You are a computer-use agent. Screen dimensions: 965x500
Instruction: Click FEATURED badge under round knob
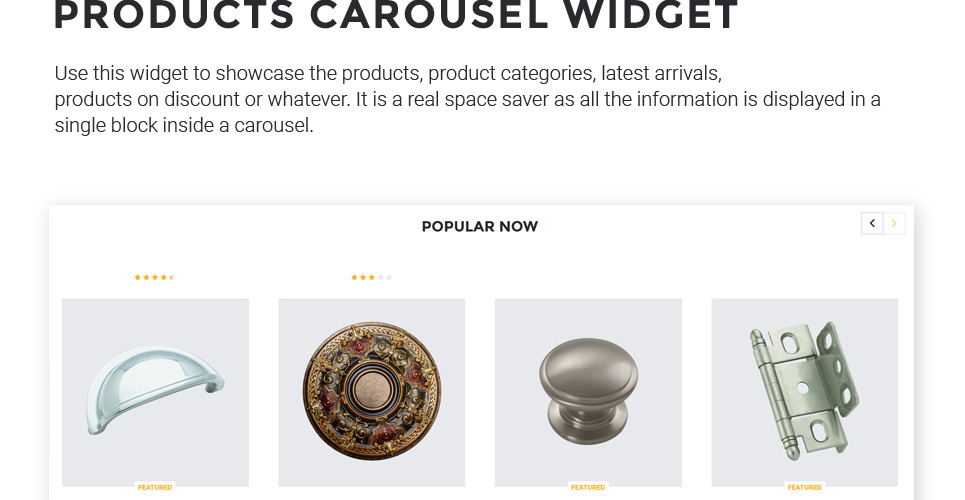[x=588, y=487]
